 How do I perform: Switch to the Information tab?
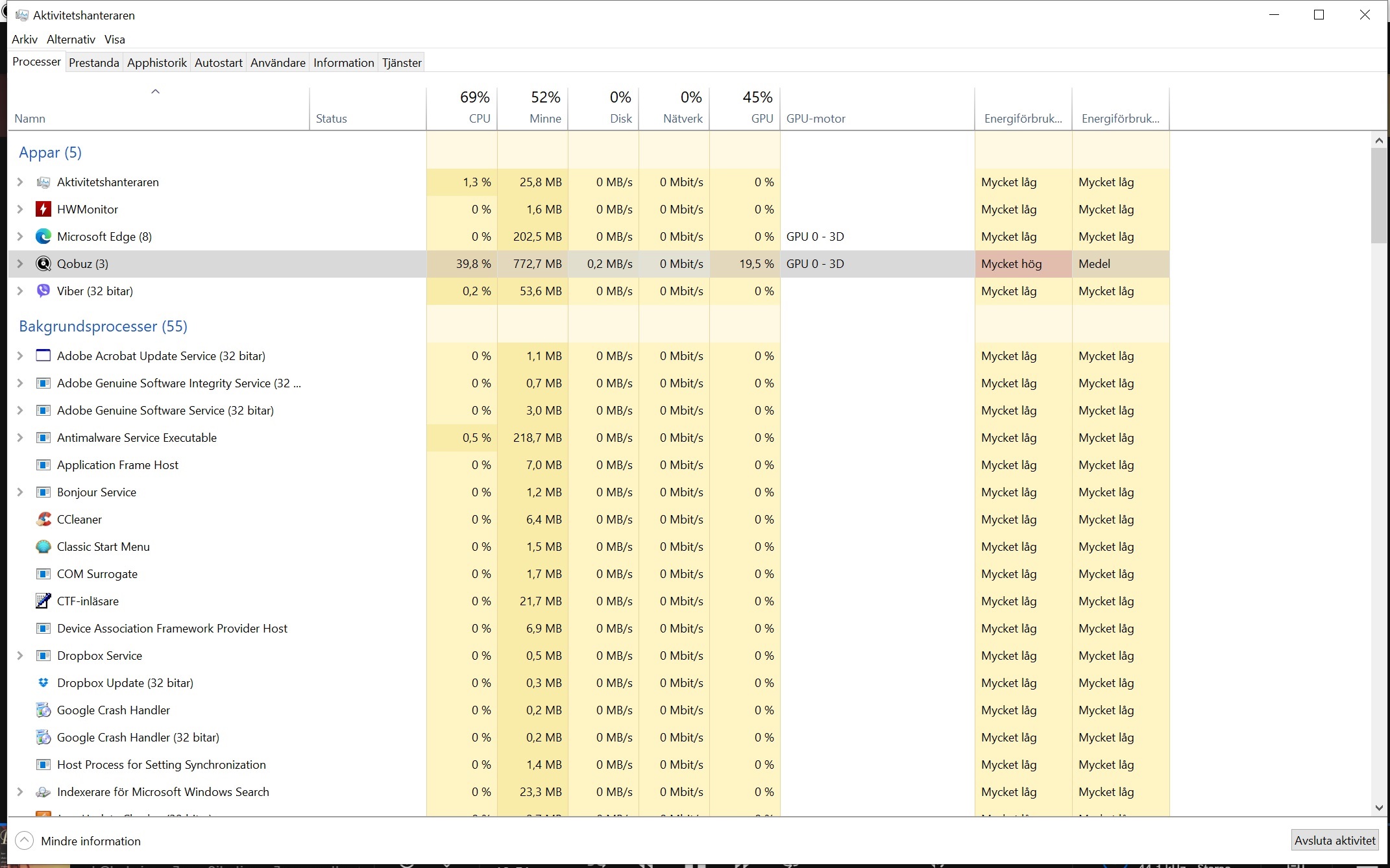pos(344,63)
